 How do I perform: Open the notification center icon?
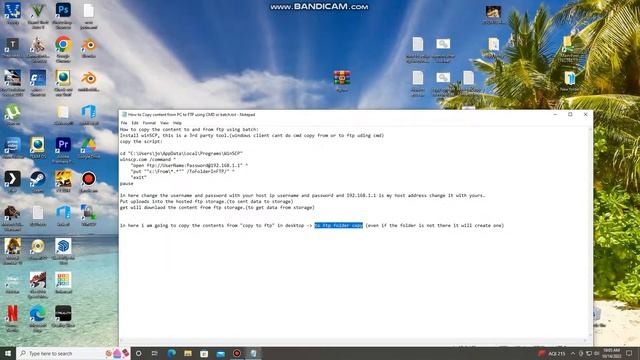tap(629, 353)
